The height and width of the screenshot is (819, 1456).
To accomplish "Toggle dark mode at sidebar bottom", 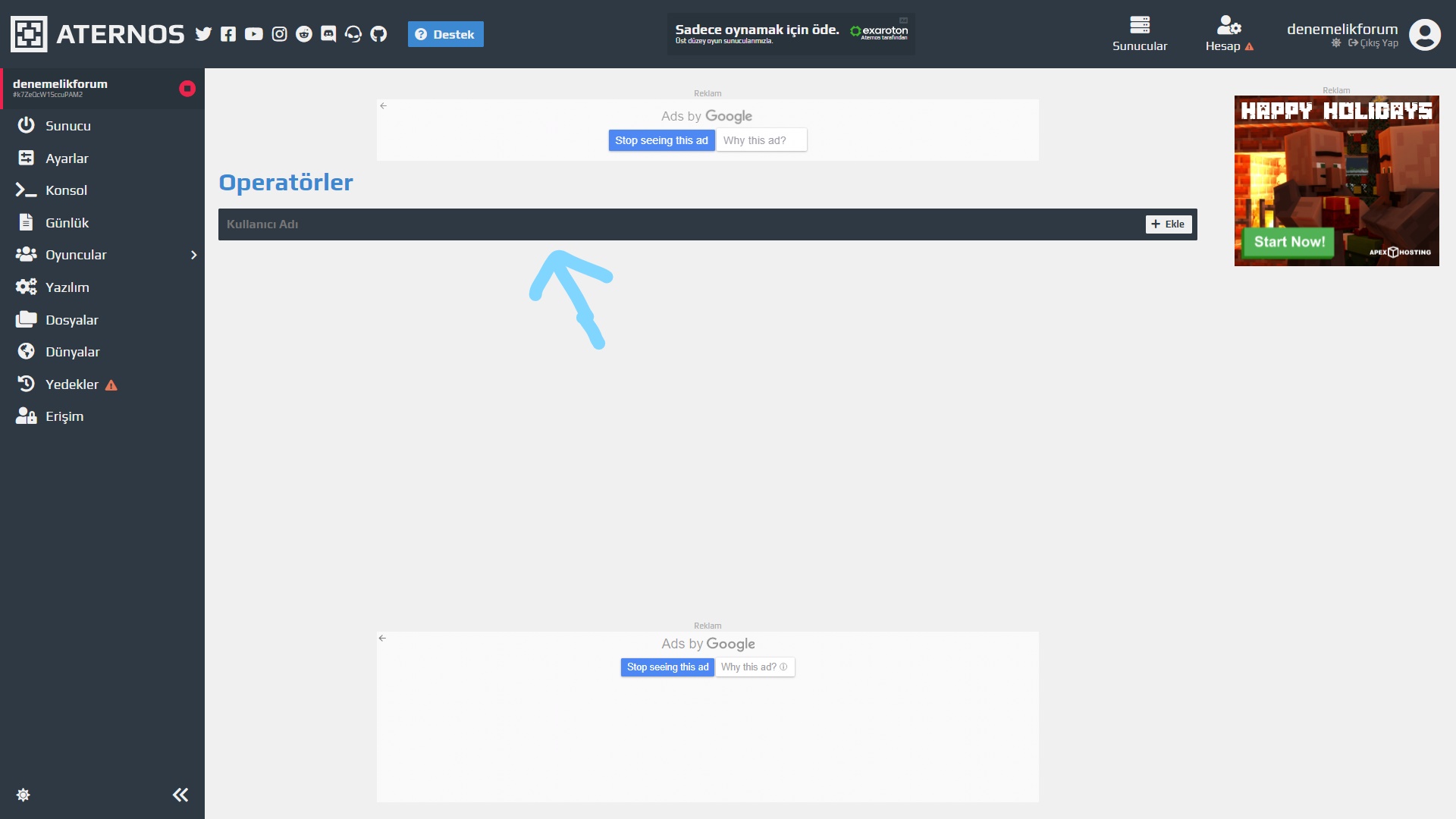I will pos(24,795).
